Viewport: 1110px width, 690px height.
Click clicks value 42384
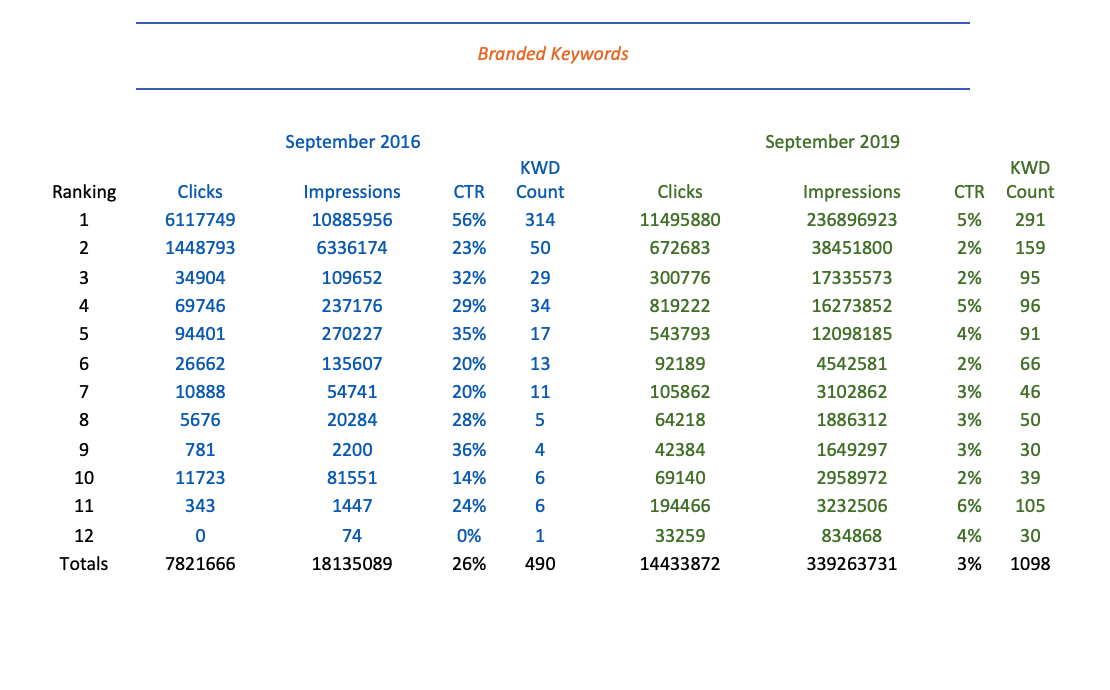click(680, 450)
